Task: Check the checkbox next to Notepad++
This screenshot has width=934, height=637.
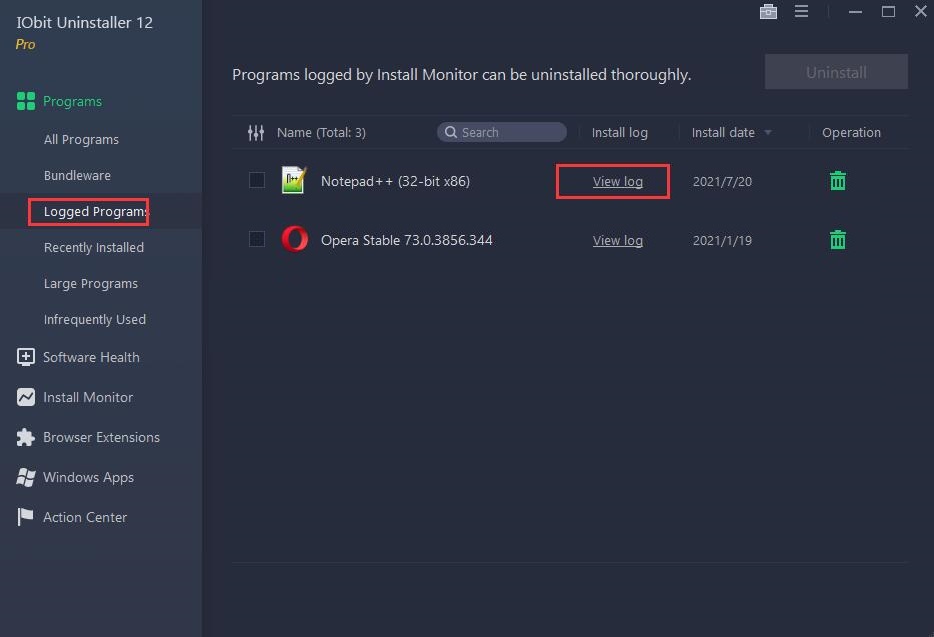Action: [x=257, y=181]
